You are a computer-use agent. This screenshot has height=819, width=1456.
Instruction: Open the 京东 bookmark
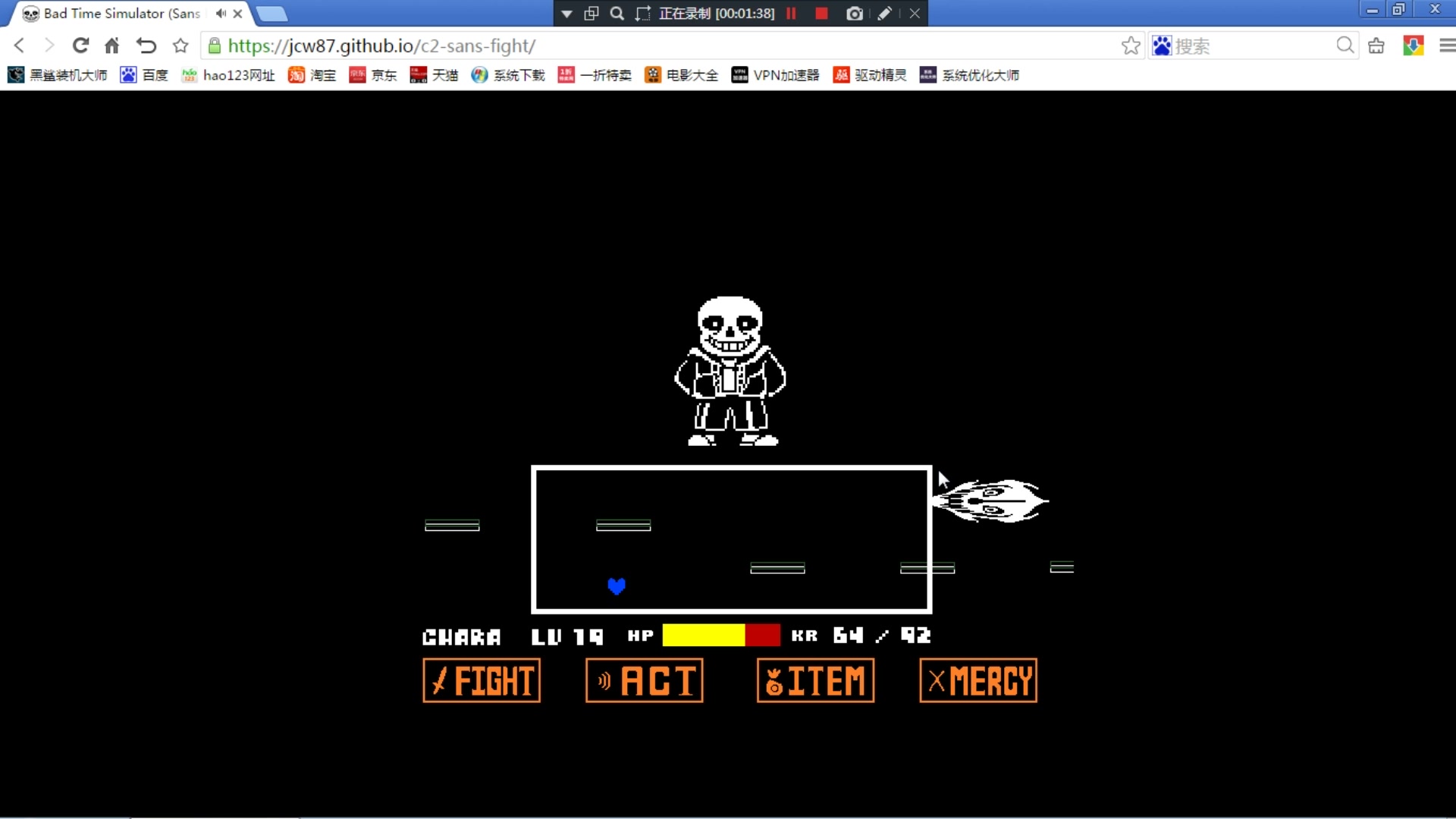click(373, 74)
